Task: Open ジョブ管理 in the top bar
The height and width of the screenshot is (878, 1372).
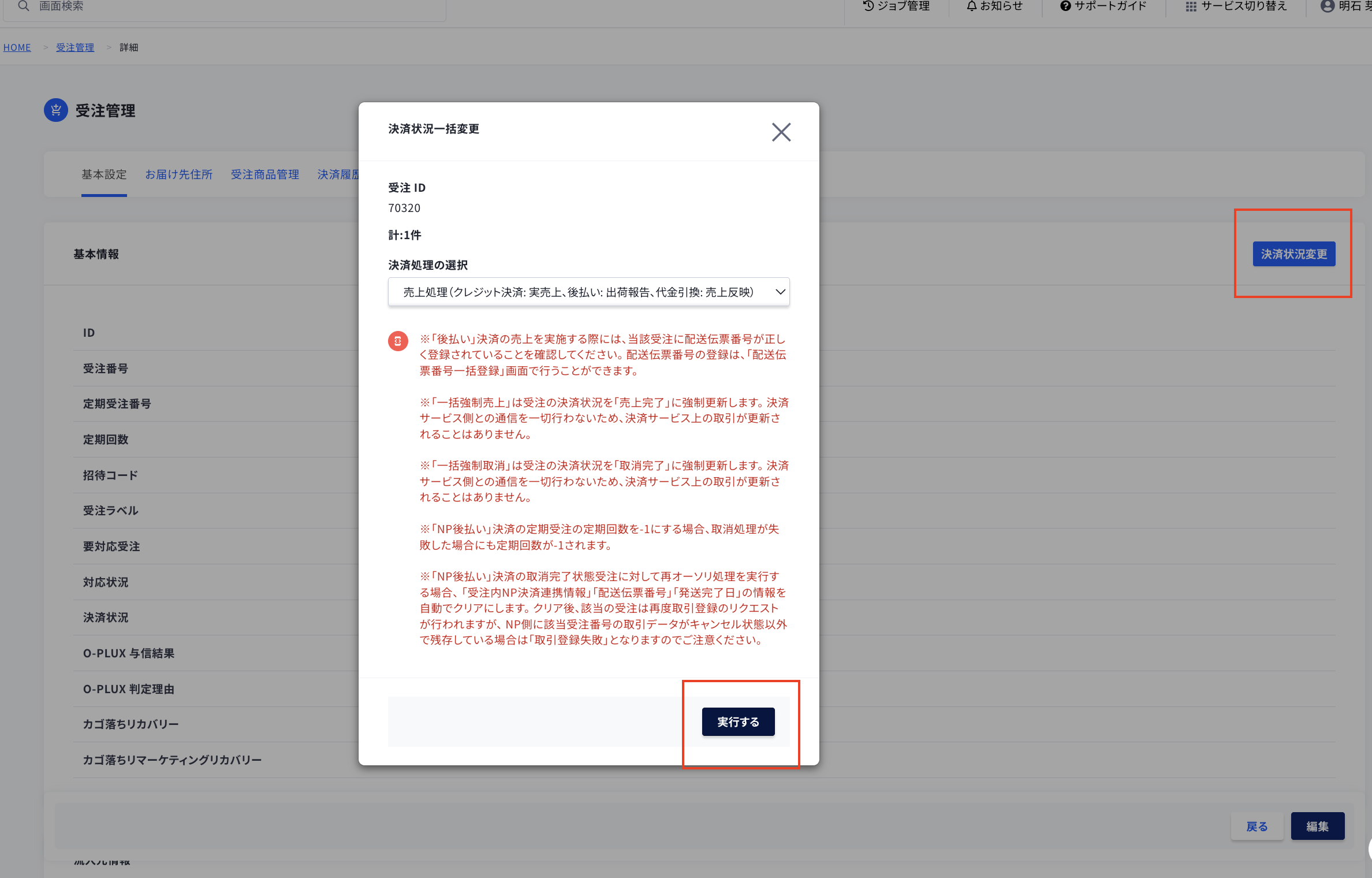Action: [897, 6]
